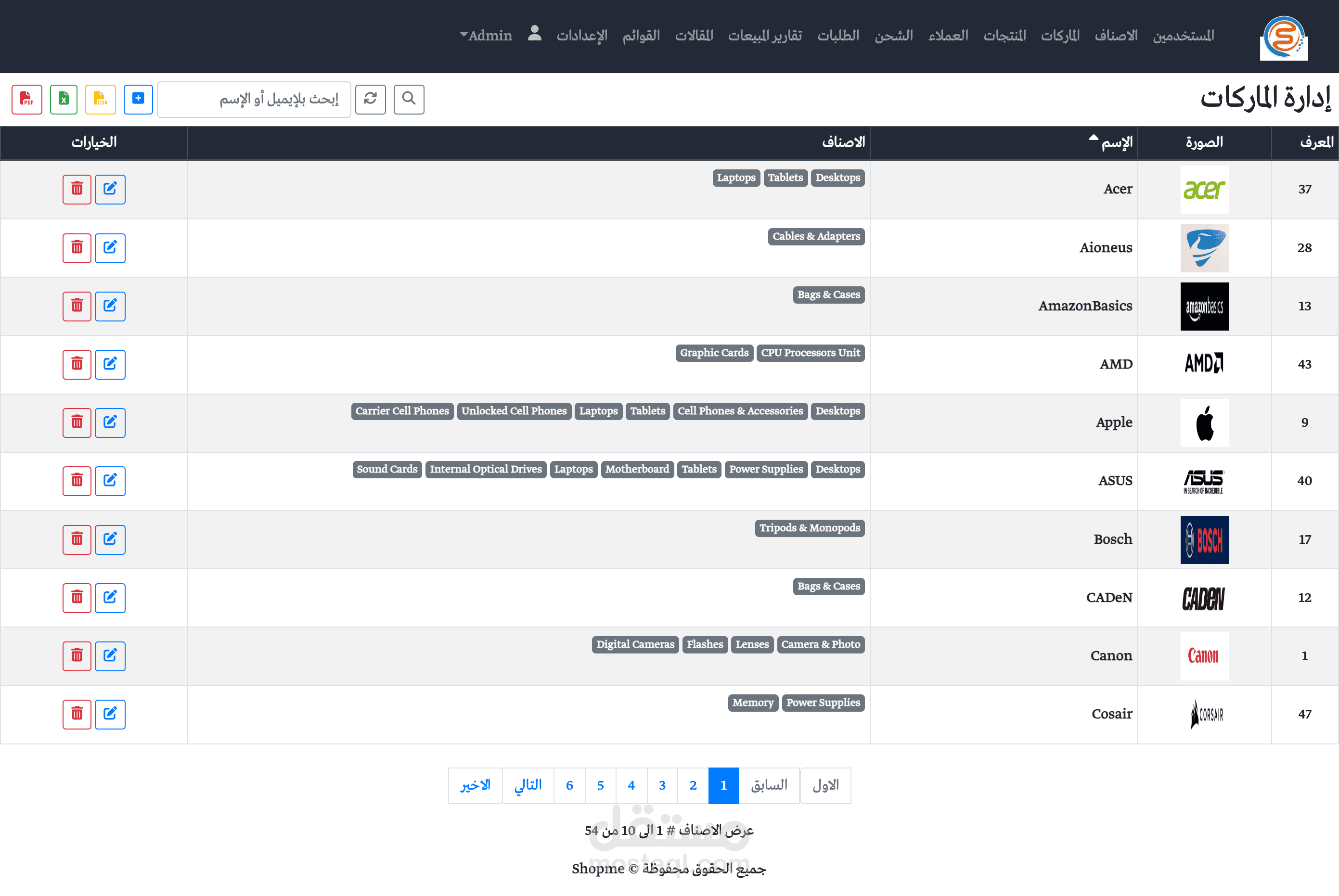Delete the Bosch brand

coord(77,539)
